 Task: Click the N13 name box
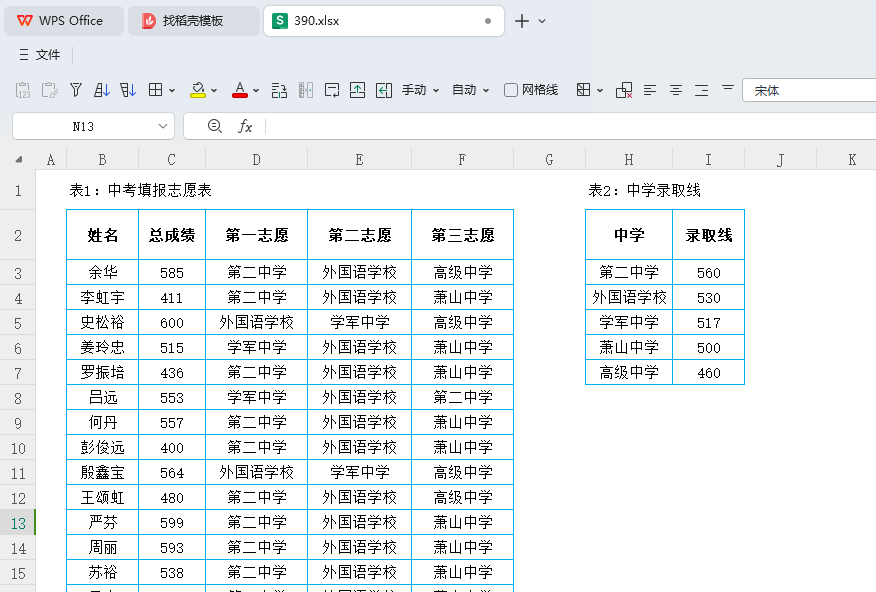(83, 126)
